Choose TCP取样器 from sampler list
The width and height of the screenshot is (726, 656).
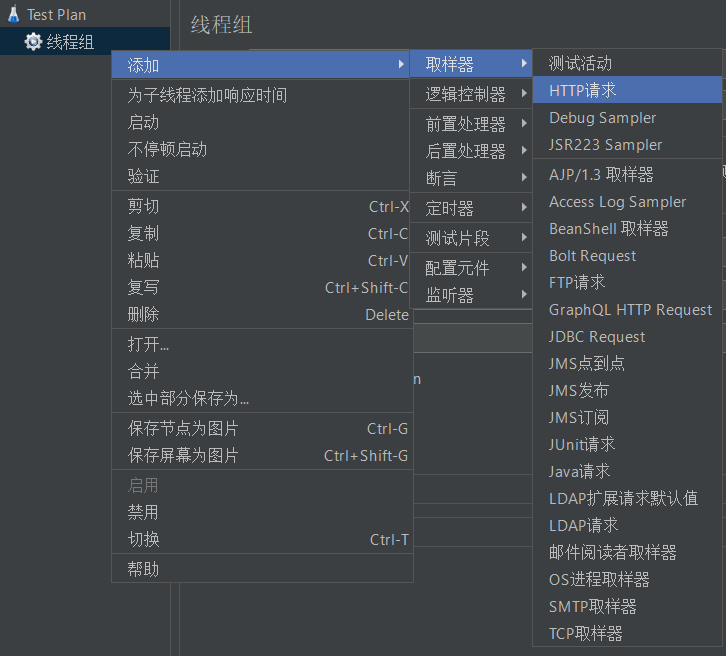coord(585,633)
